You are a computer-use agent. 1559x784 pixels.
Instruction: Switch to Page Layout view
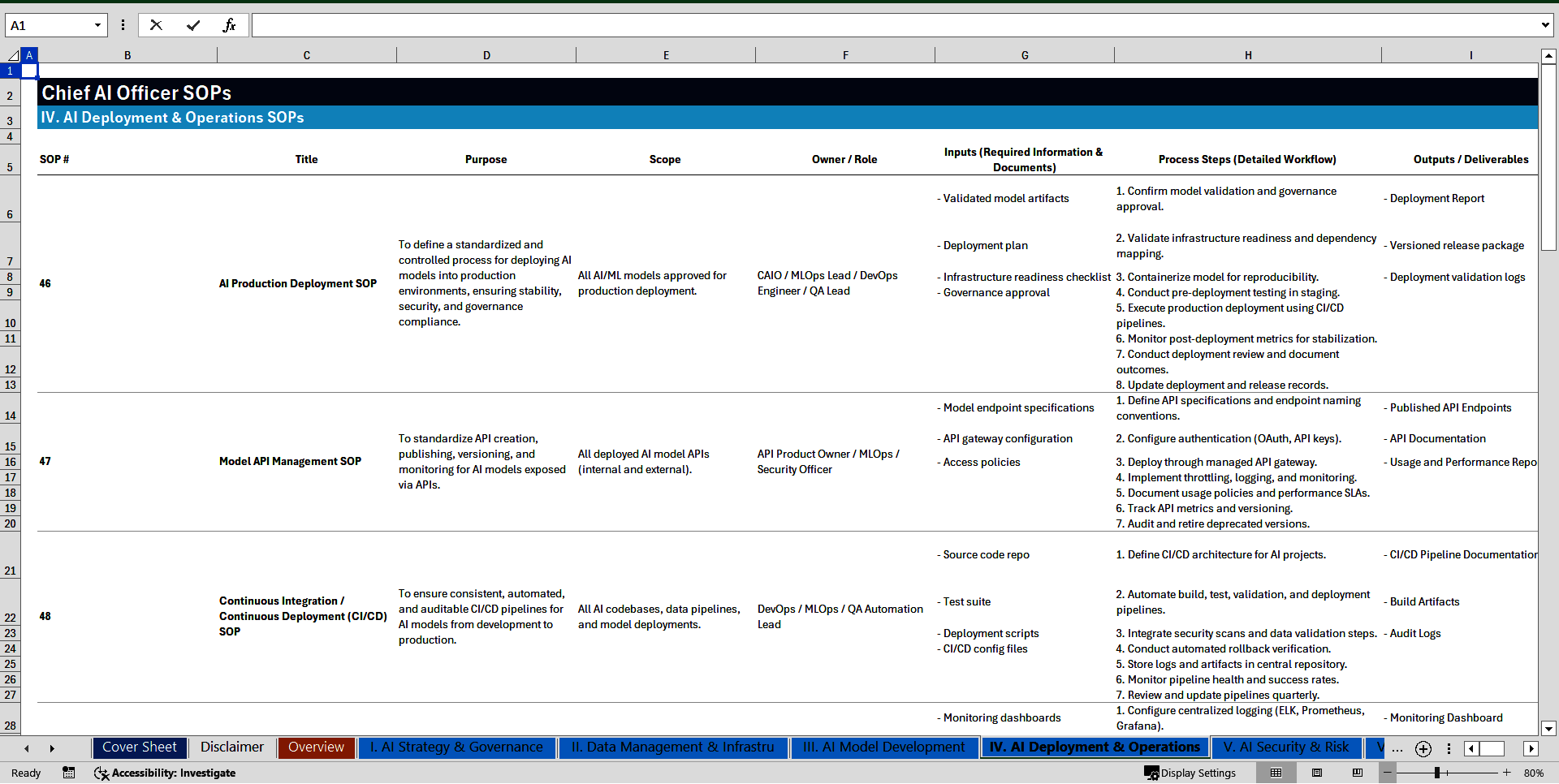pos(1317,773)
